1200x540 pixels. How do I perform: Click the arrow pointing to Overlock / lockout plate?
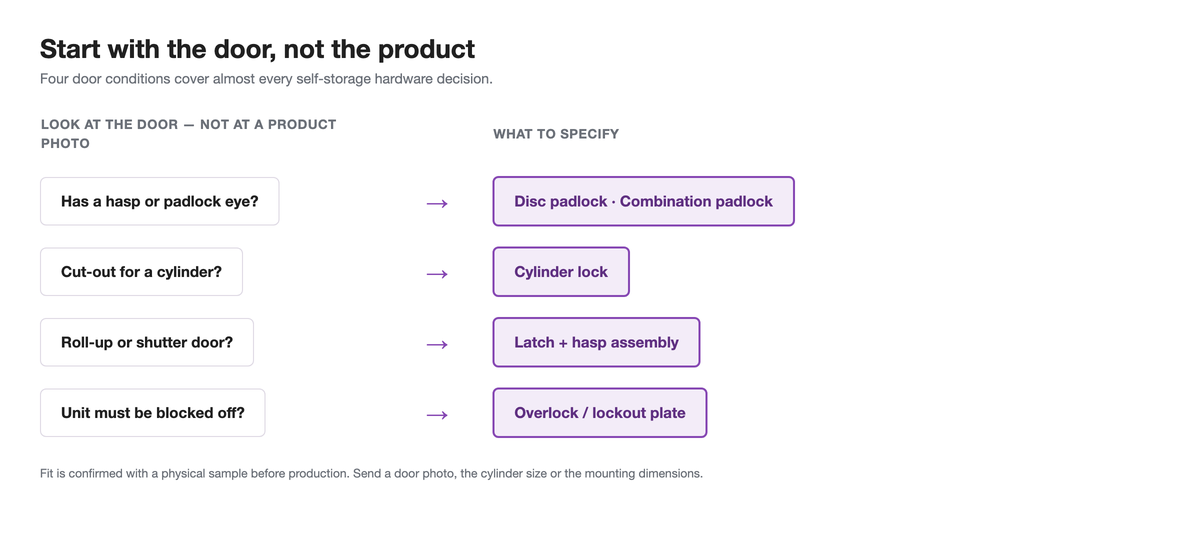(437, 415)
